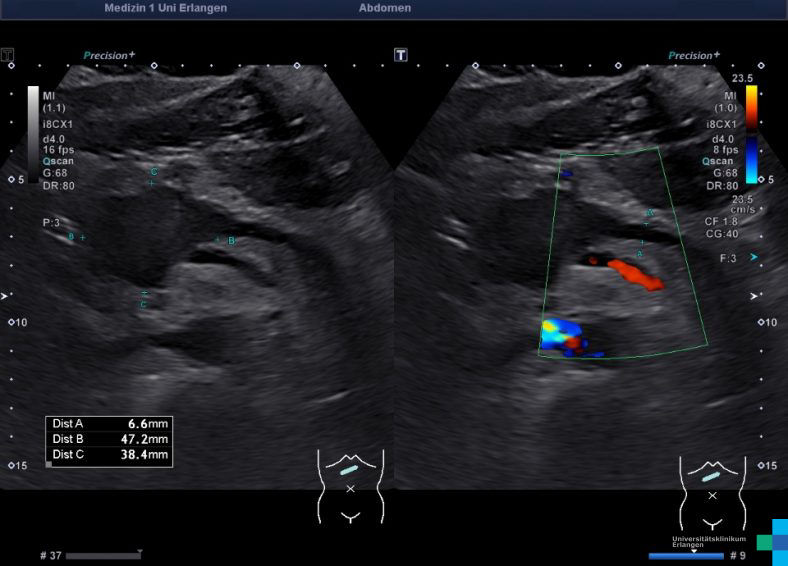Click the right abdomen body marker pictogram
Screen dimensions: 788x566
[712, 490]
